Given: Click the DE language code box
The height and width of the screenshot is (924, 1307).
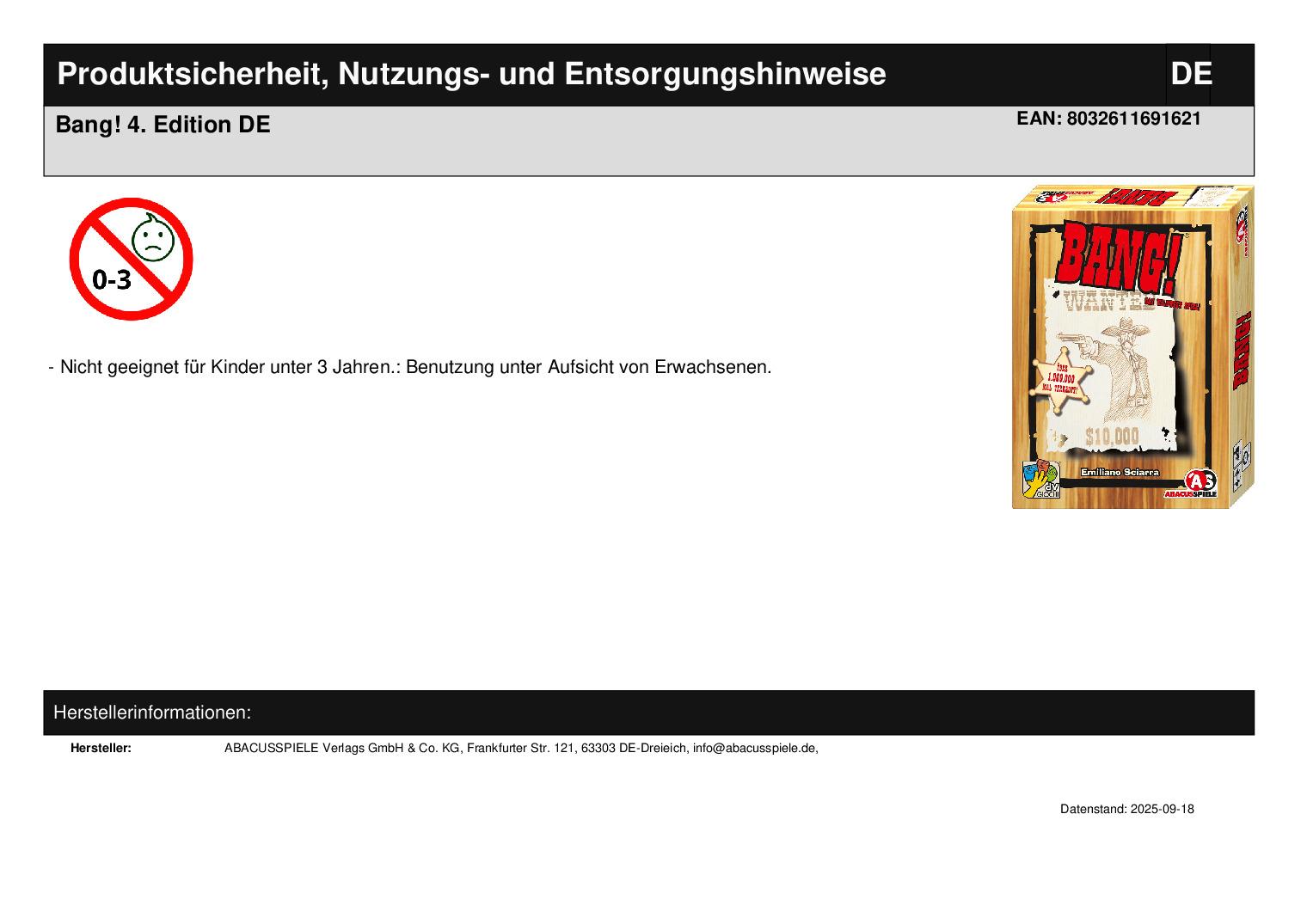Looking at the screenshot, I should tap(1189, 75).
